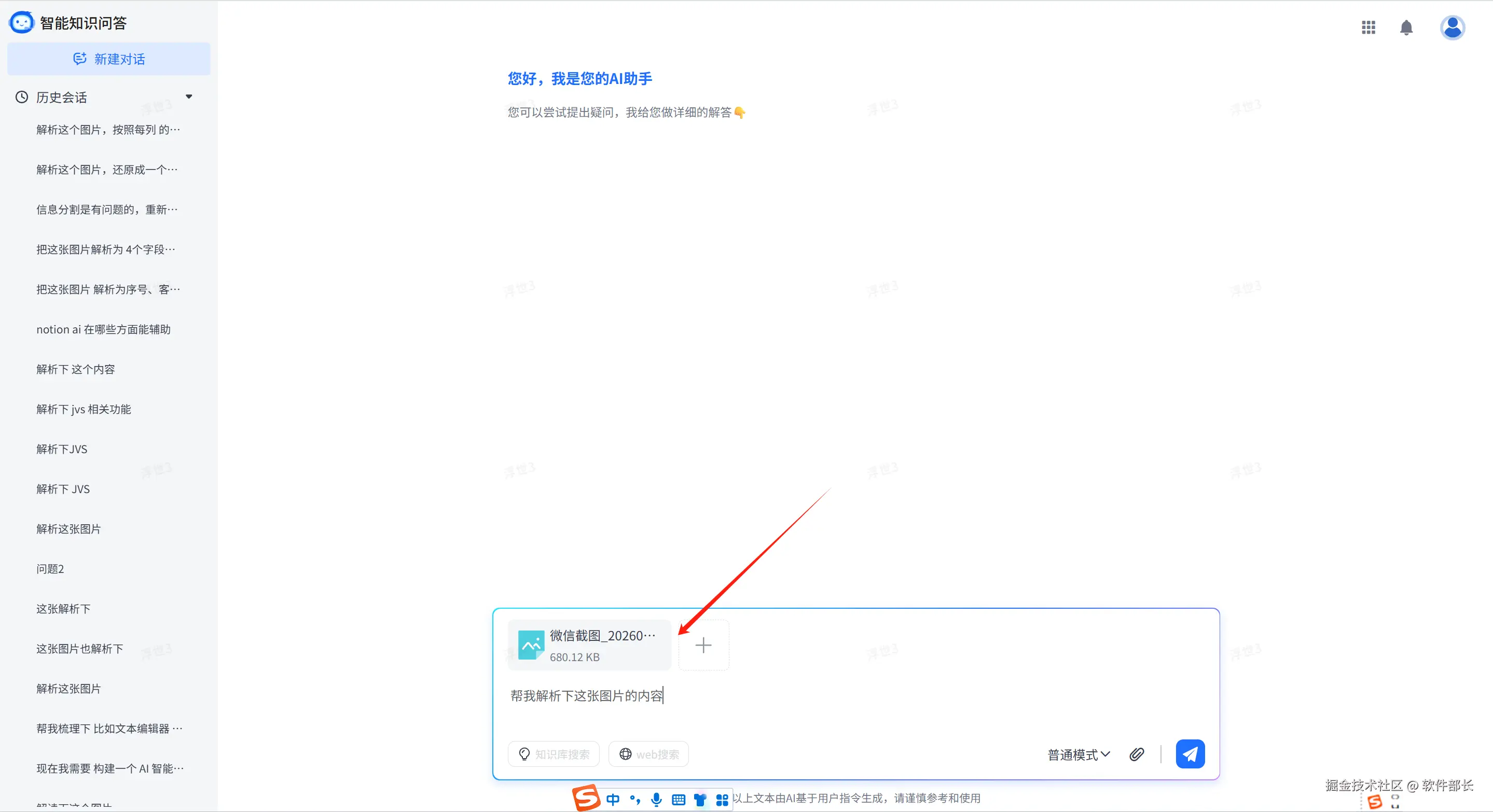Open history conversation 问题2
Screen dimensions: 1493x812
pyautogui.click(x=50, y=569)
